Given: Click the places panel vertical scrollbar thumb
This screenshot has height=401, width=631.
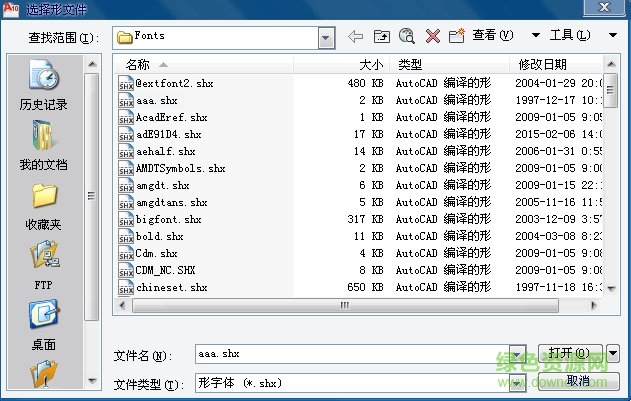Looking at the screenshot, I should [92, 196].
